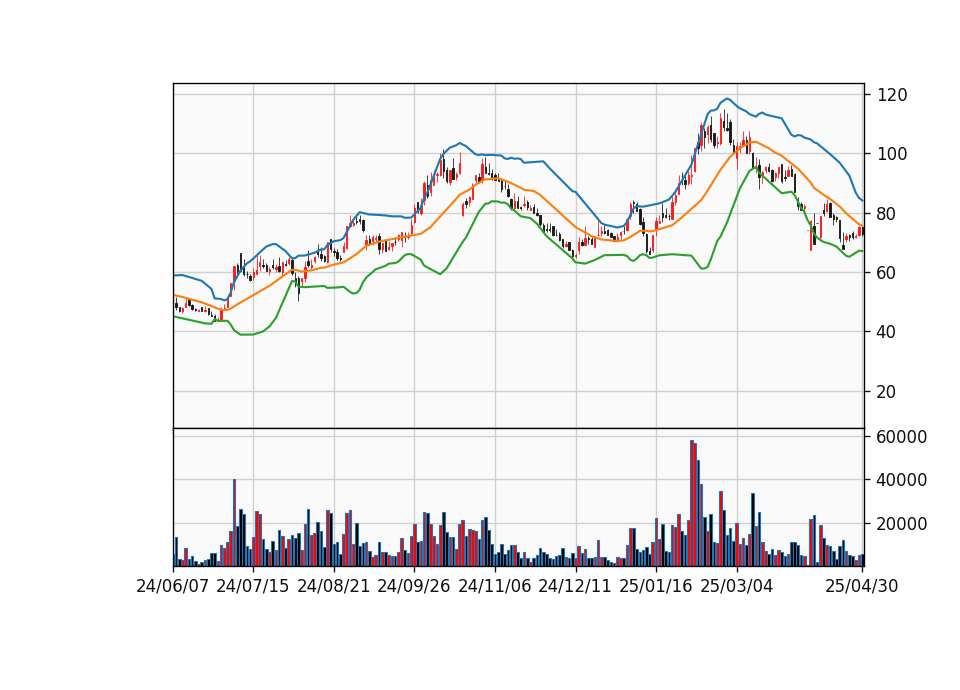The height and width of the screenshot is (690, 960).
Task: Click the 100 price axis label
Action: (893, 154)
